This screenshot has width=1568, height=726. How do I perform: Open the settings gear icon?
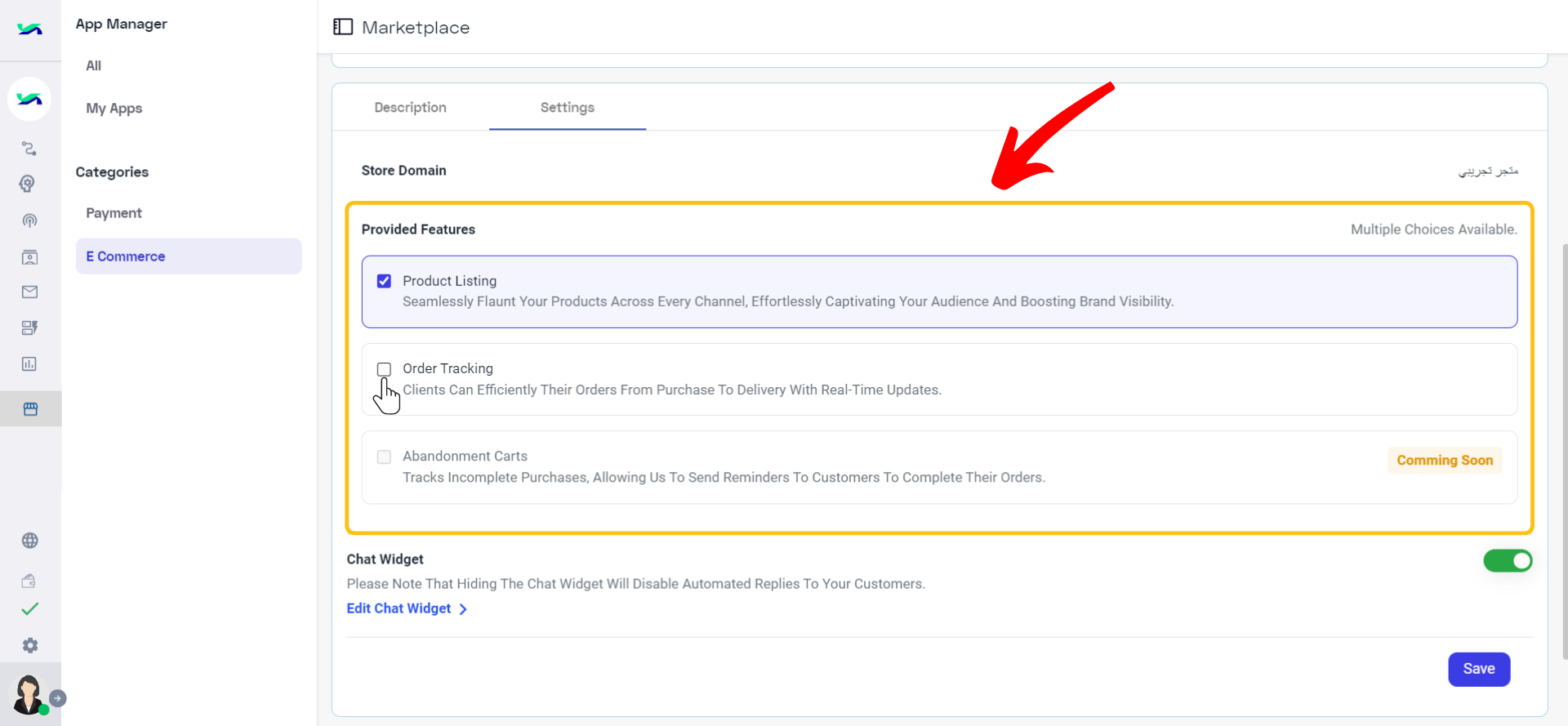[30, 646]
